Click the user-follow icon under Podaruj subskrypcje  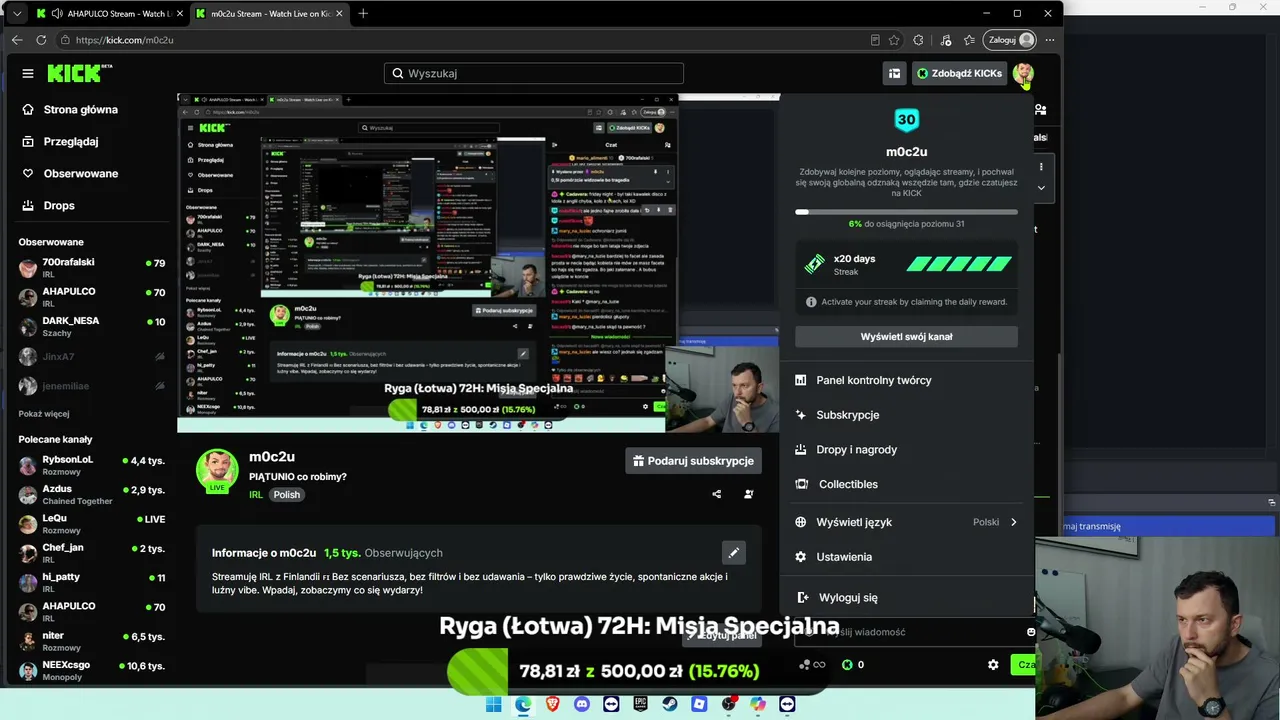748,494
